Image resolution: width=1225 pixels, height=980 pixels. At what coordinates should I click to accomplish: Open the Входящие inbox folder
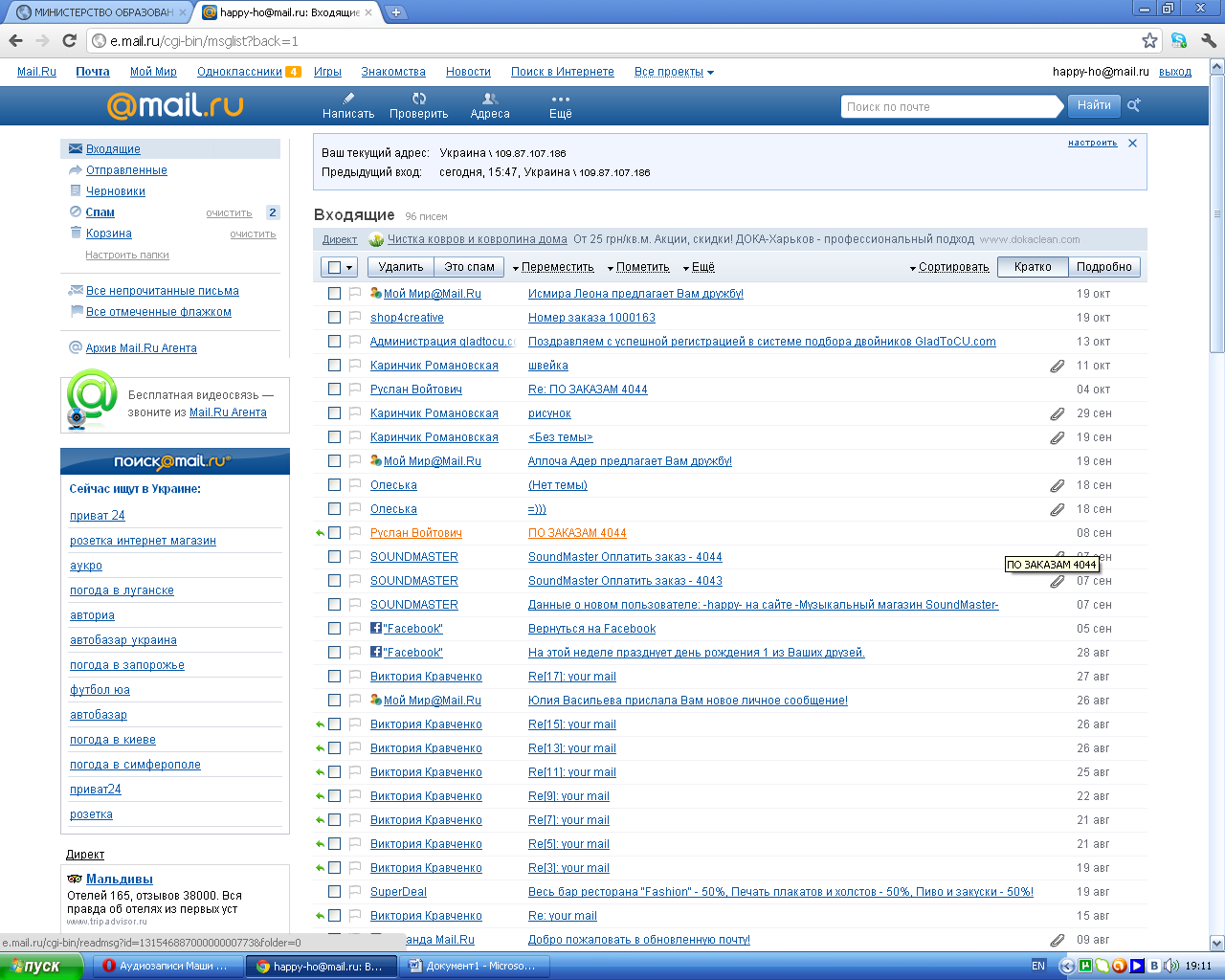pos(113,149)
